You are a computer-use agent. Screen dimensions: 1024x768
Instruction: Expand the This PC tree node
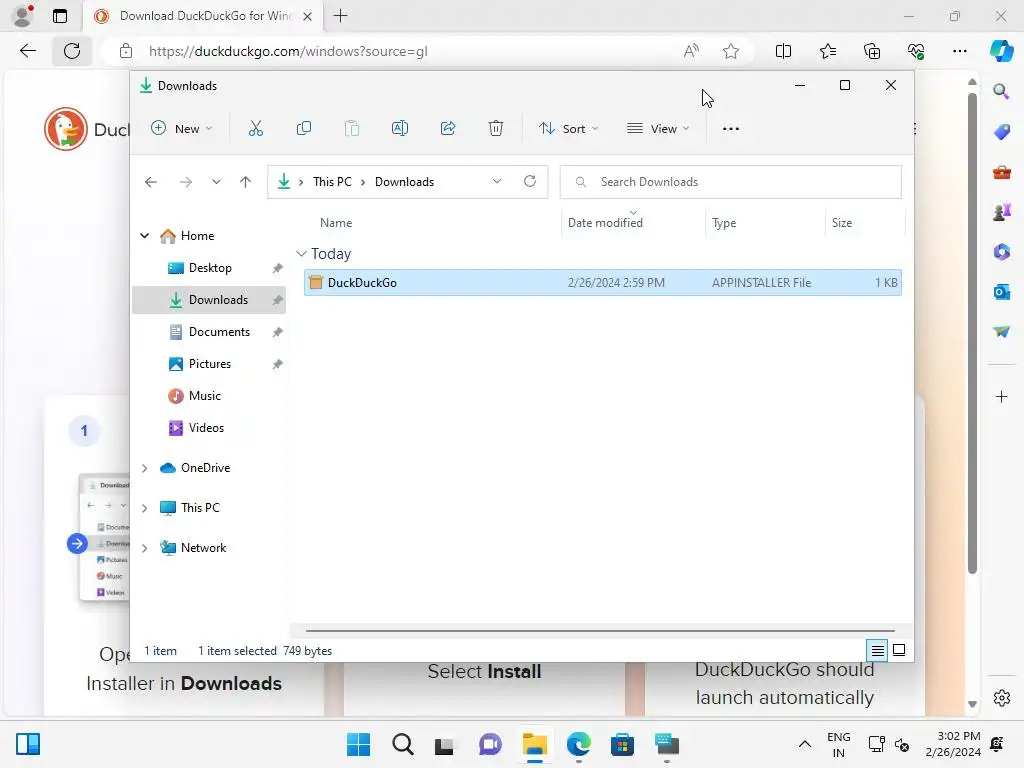(145, 508)
